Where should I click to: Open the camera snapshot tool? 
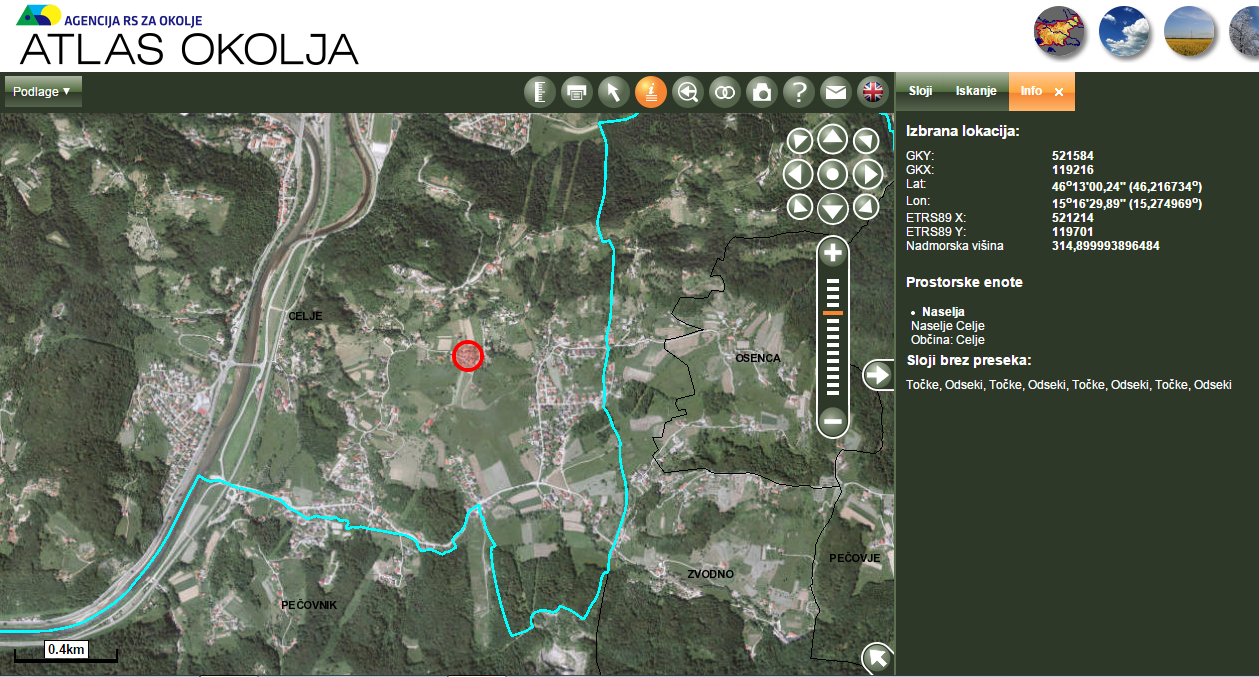click(x=762, y=92)
